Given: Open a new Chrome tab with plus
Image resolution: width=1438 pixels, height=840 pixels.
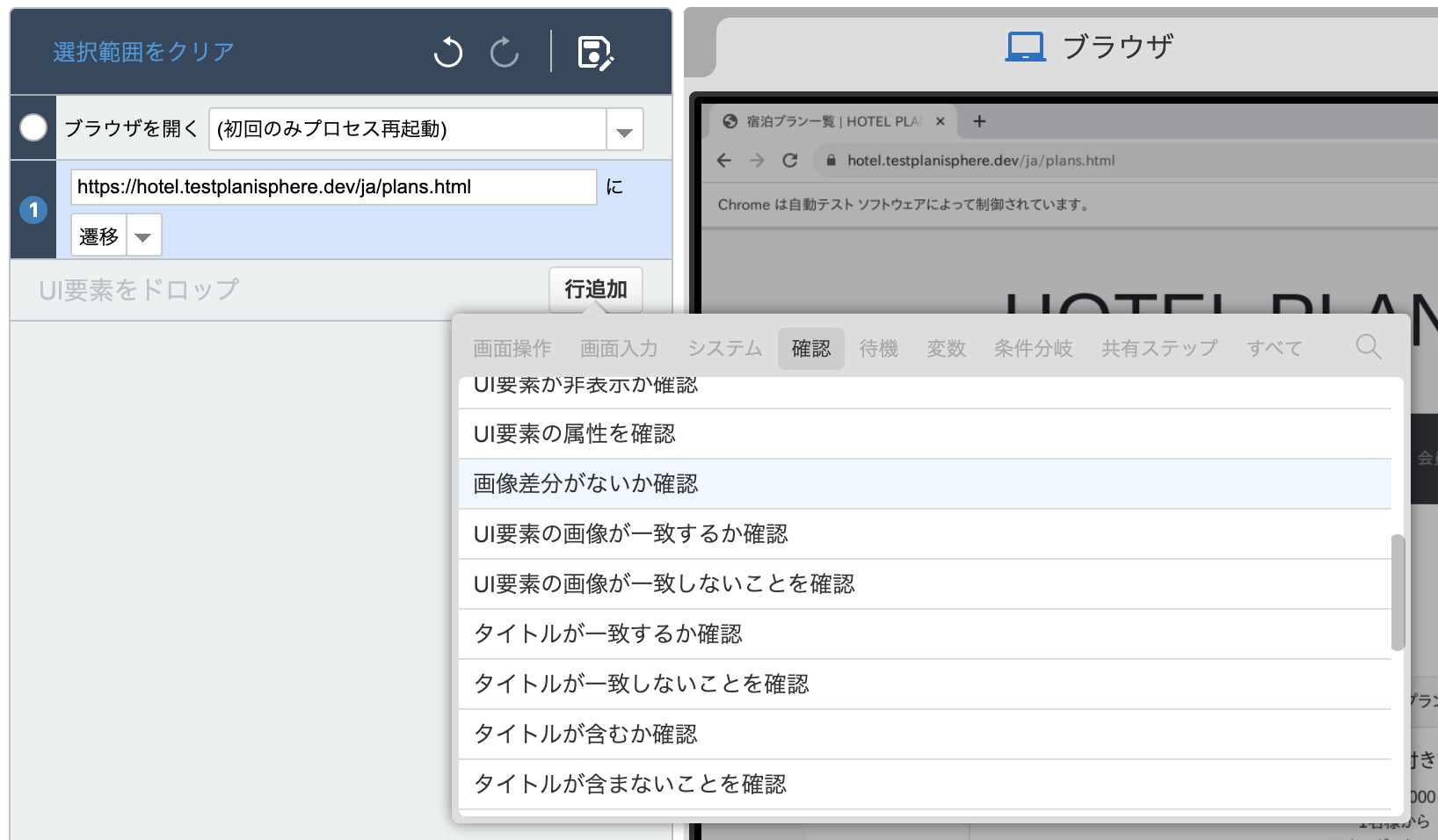Looking at the screenshot, I should (x=979, y=121).
